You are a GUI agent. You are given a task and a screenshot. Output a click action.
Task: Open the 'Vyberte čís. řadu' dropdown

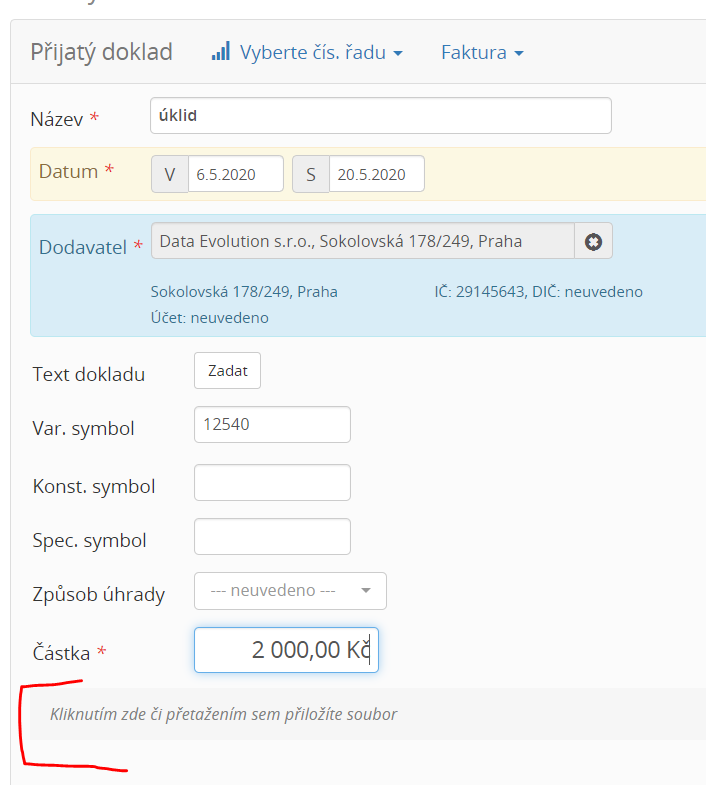tap(321, 53)
